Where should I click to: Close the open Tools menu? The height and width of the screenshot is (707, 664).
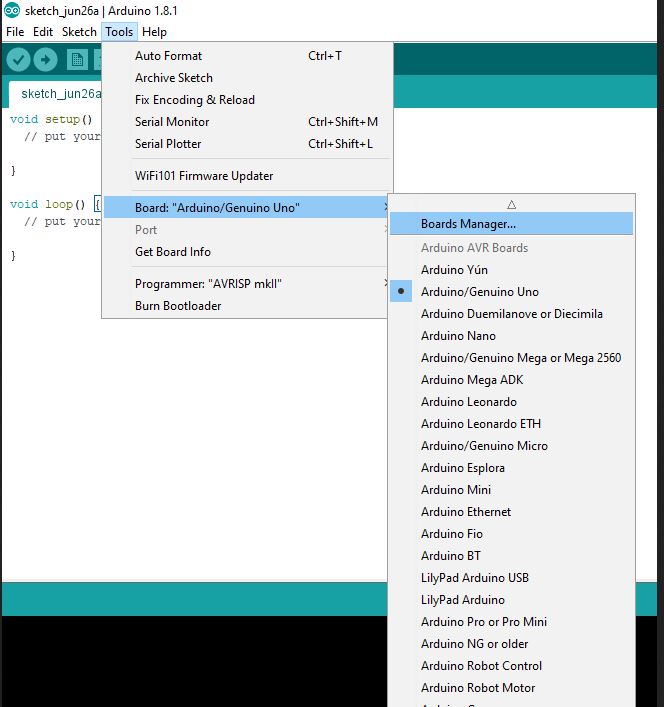(119, 32)
